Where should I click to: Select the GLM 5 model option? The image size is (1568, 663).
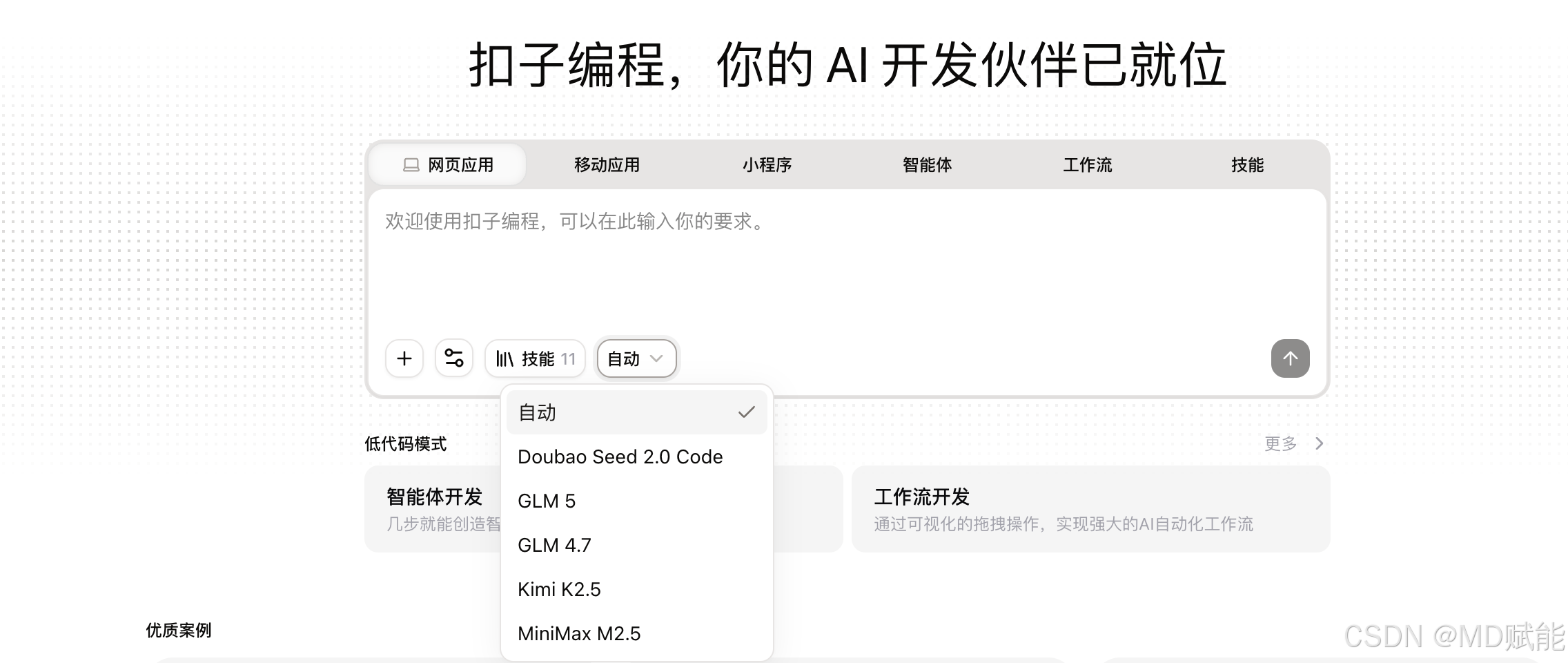coord(546,501)
